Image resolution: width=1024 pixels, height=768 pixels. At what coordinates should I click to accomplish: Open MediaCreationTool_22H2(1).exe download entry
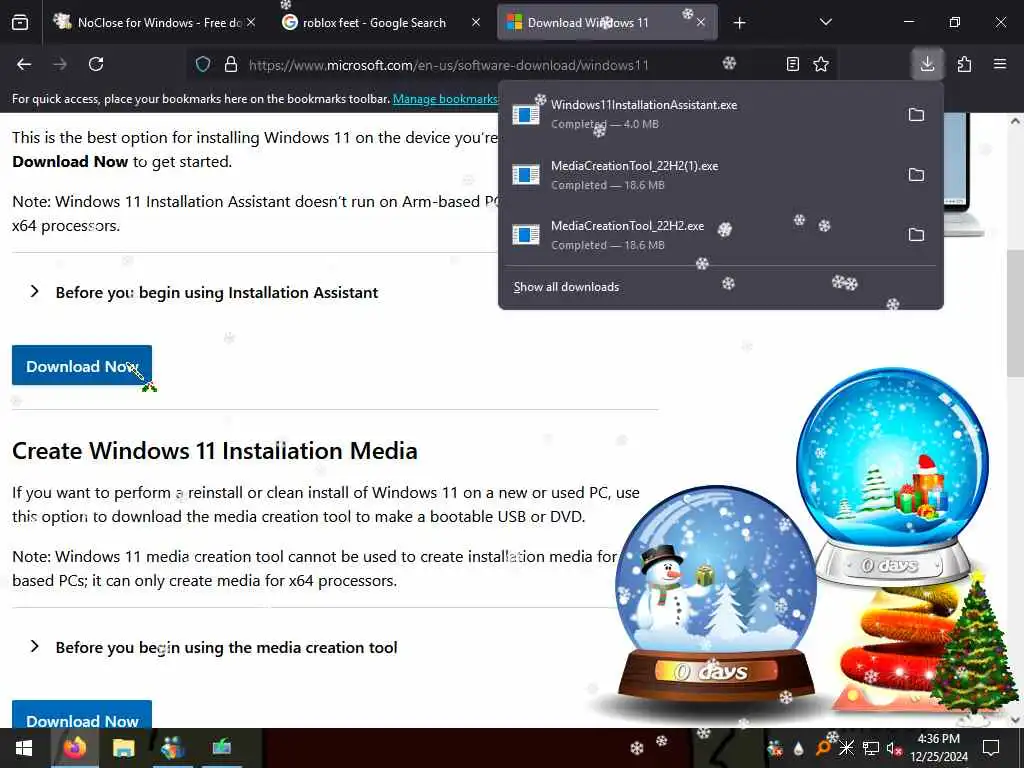point(702,175)
